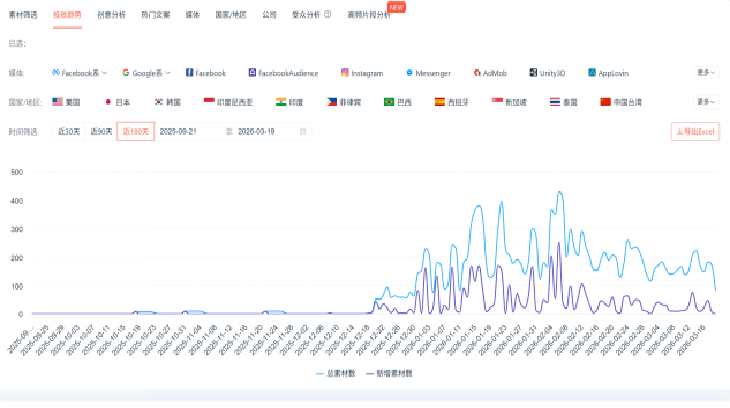Expand the Google系 dropdown

148,73
